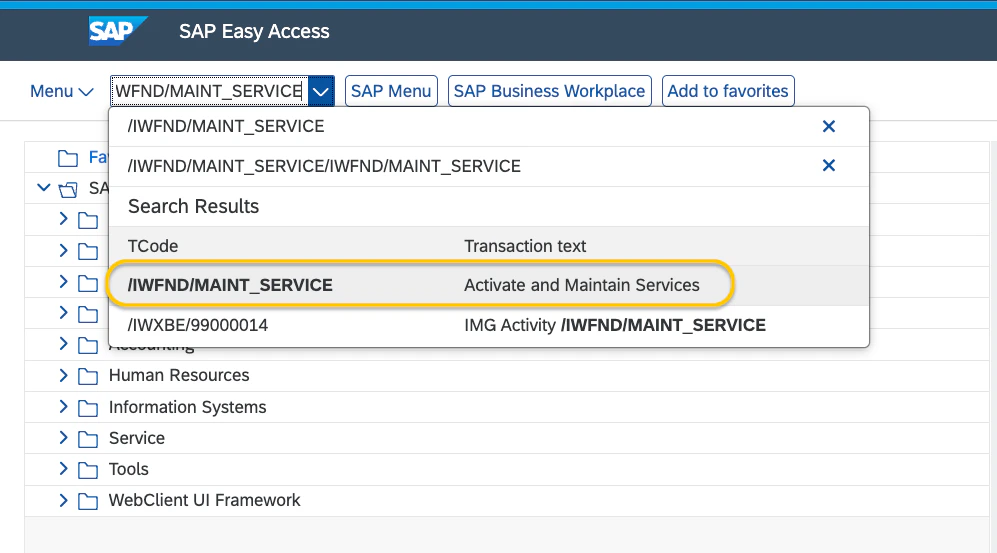997x553 pixels.
Task: Click the Tools folder icon
Action: (88, 470)
